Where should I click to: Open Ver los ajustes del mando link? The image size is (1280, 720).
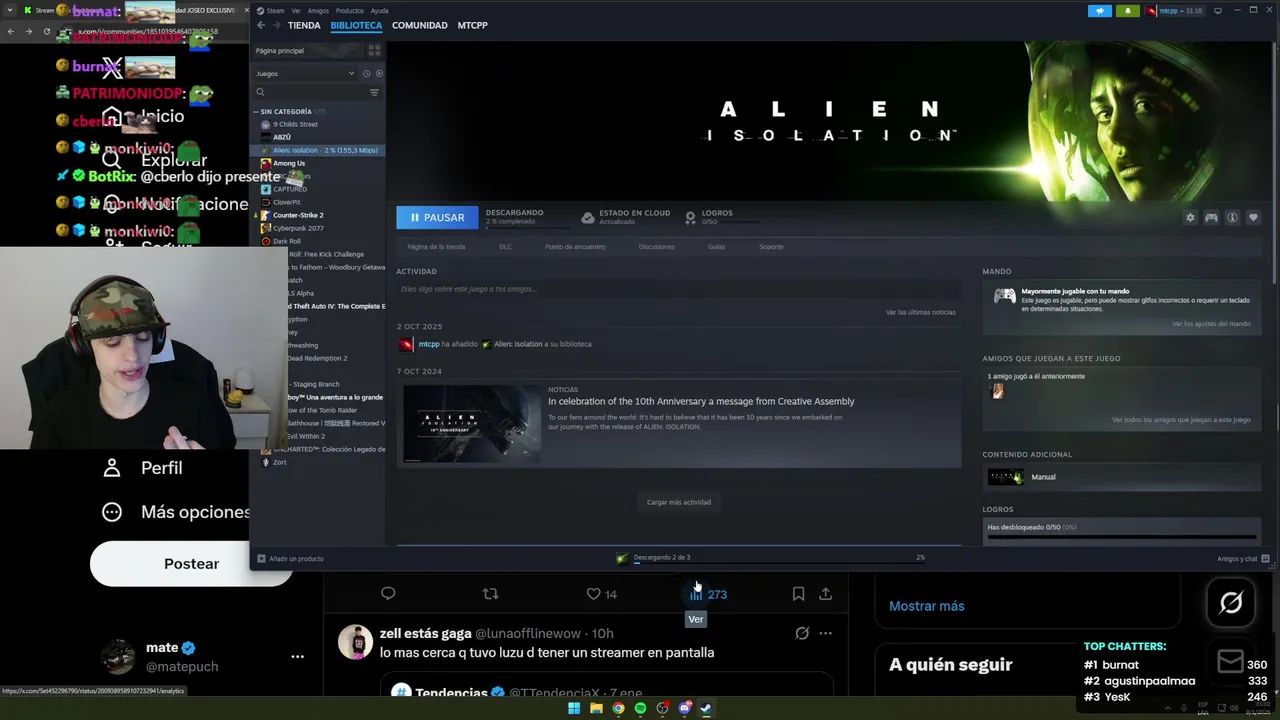[1211, 324]
